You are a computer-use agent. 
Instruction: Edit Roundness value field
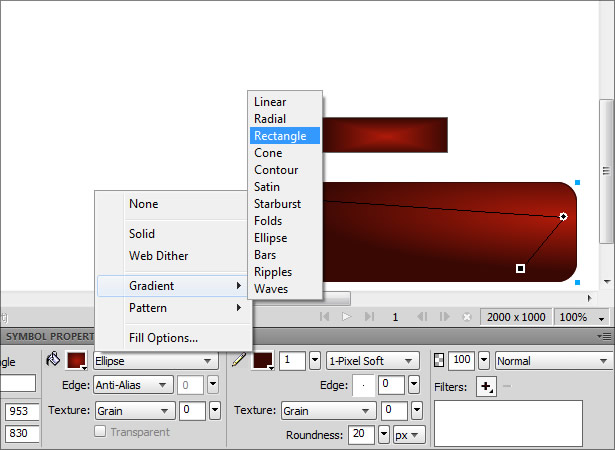click(361, 435)
